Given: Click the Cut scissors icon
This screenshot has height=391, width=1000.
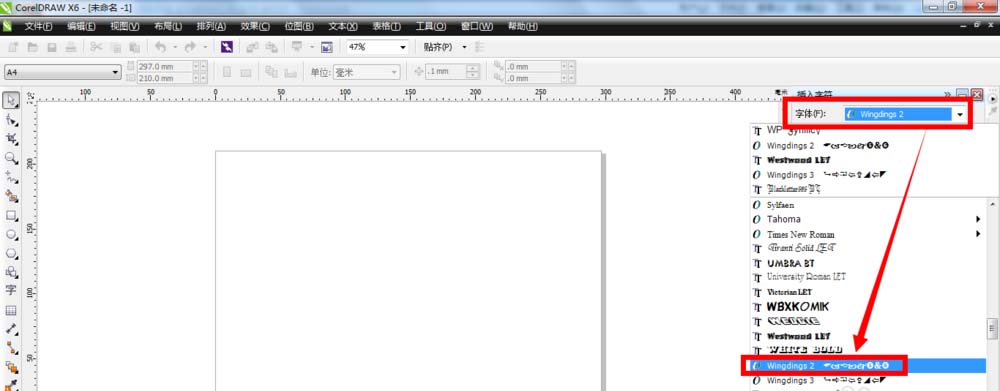Looking at the screenshot, I should click(x=96, y=47).
